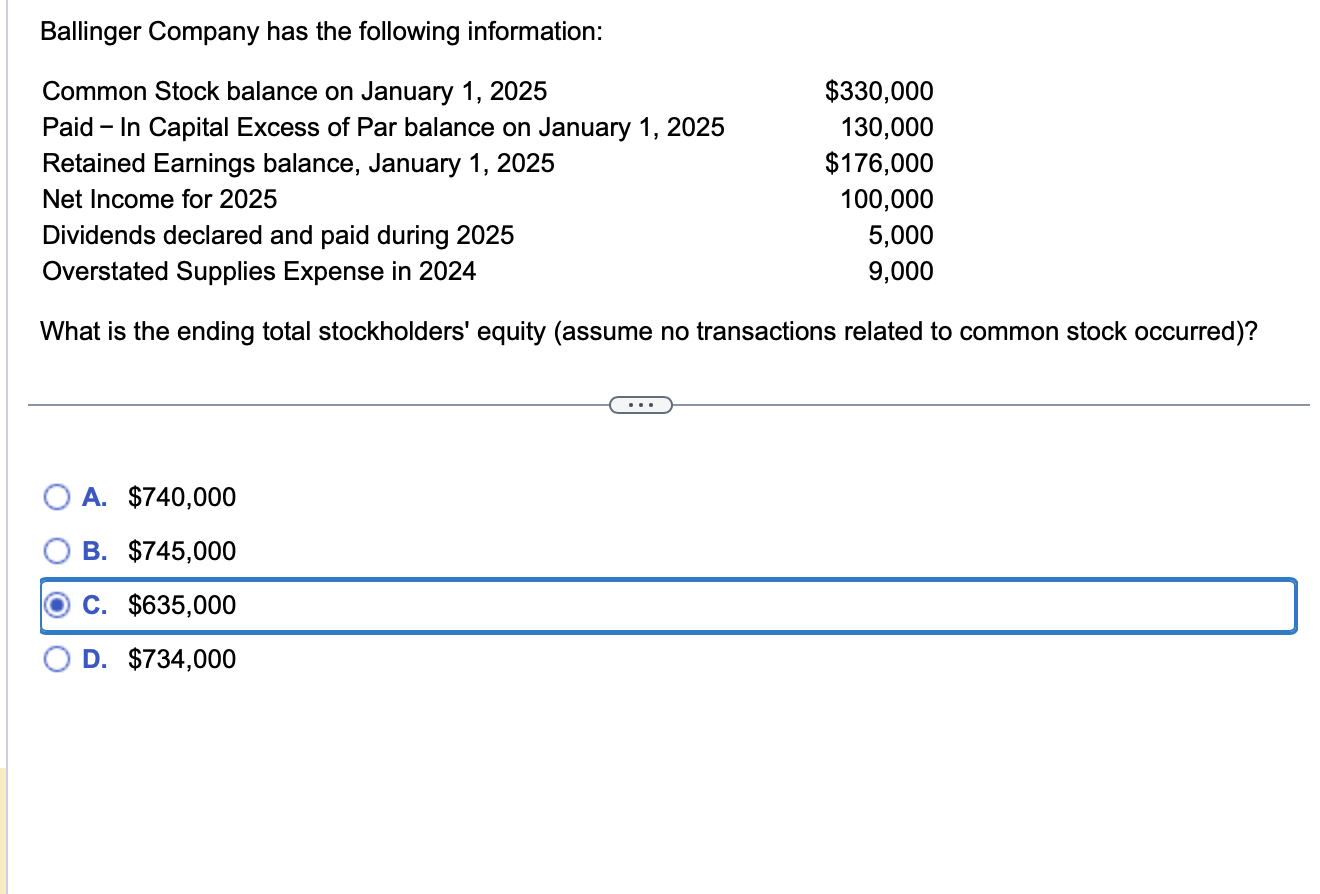The image size is (1320, 894).
Task: Select answer choice A radio button
Action: click(57, 496)
